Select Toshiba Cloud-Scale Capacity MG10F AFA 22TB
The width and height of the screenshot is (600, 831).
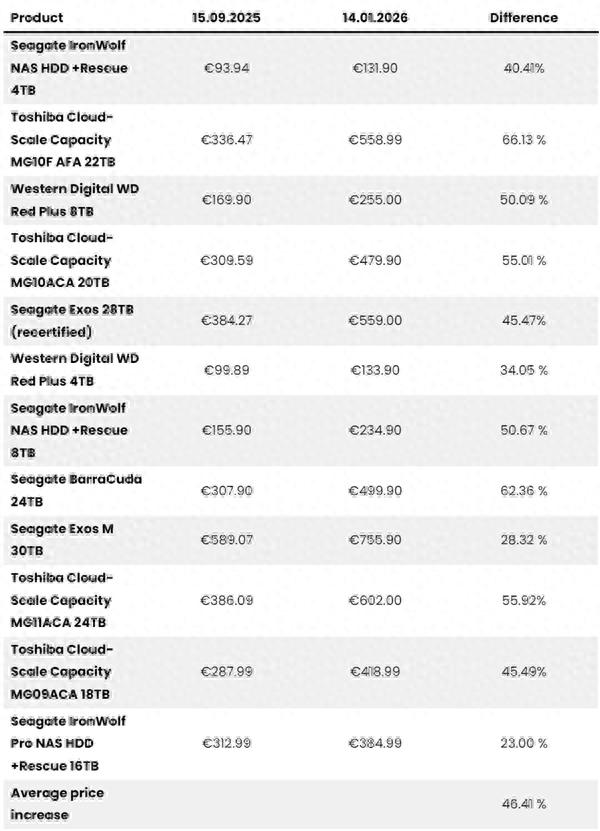[x=63, y=139]
